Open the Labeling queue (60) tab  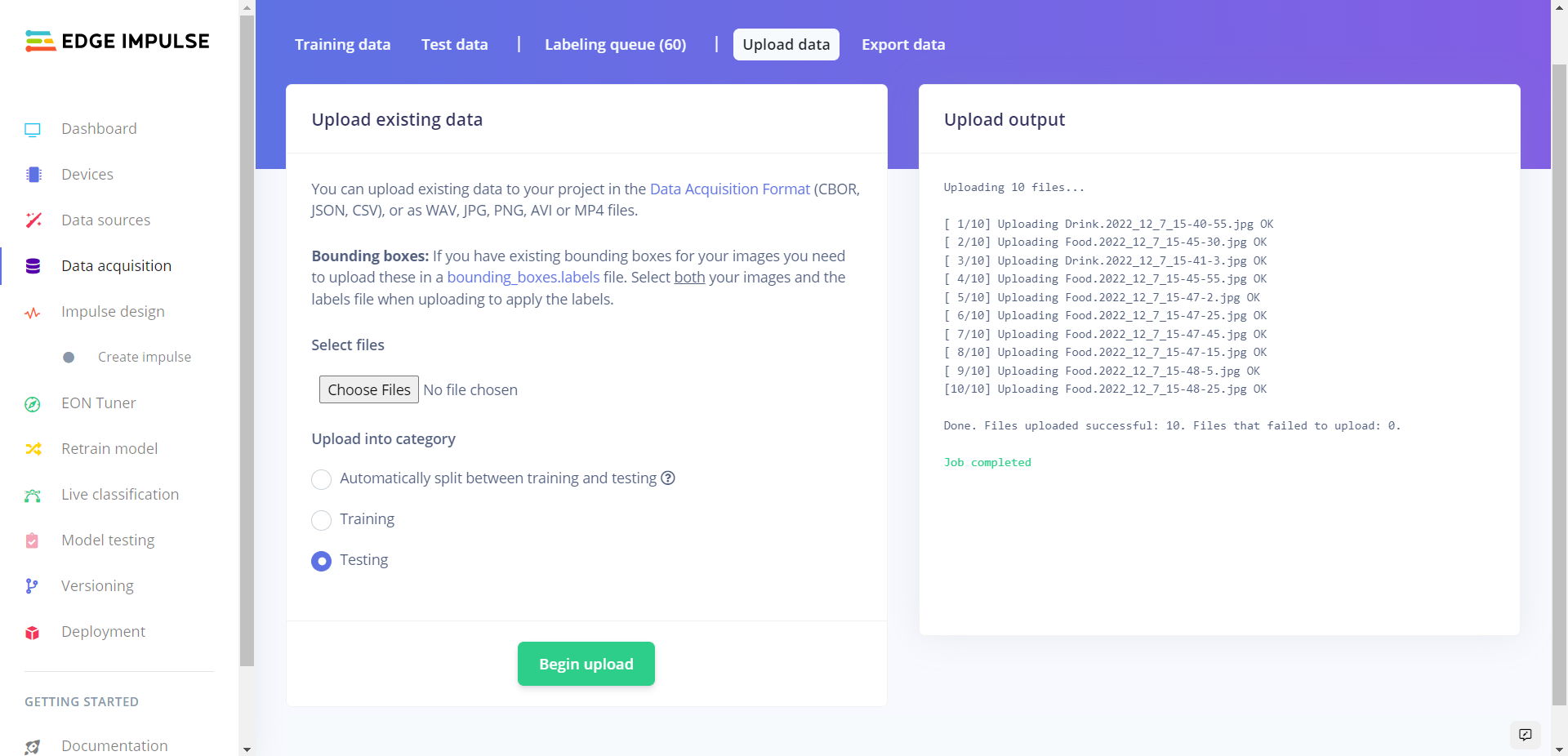[x=616, y=45]
